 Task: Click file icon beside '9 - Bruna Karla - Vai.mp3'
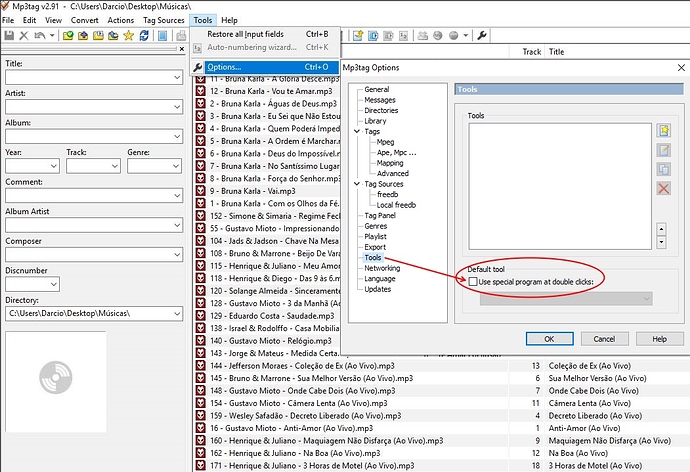point(201,191)
